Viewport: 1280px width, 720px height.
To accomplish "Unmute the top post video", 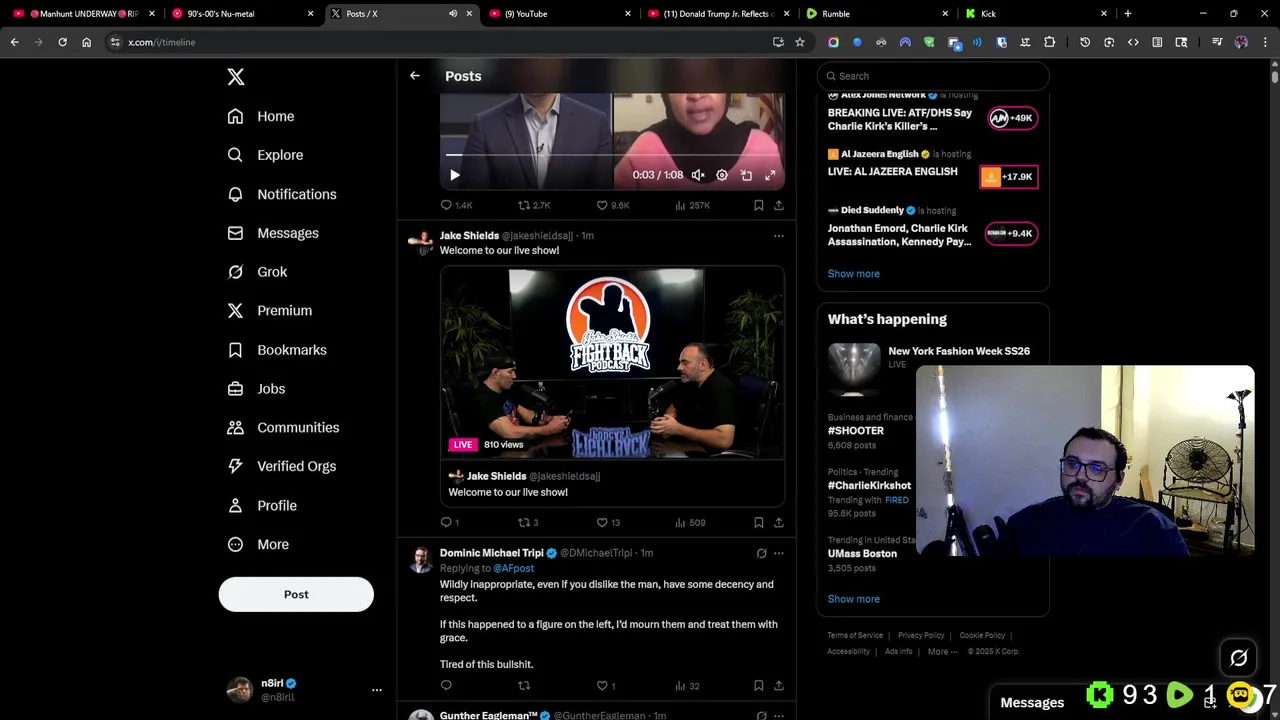I will coord(698,175).
